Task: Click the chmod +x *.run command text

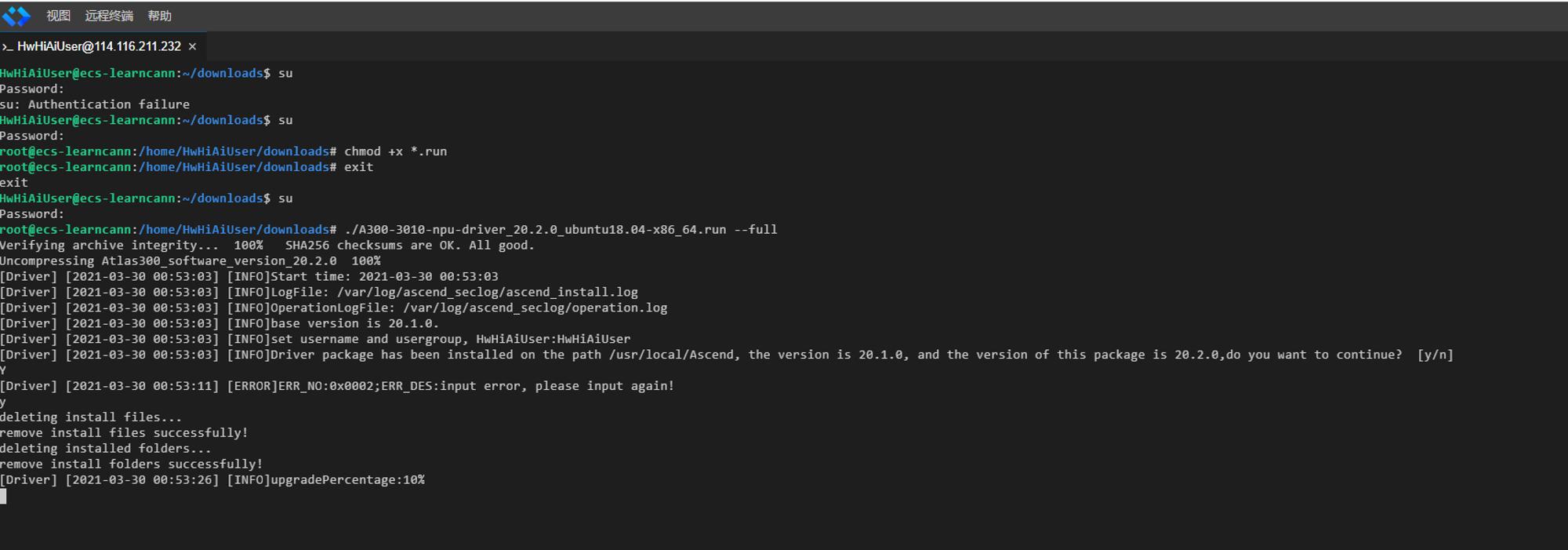Action: coord(395,151)
